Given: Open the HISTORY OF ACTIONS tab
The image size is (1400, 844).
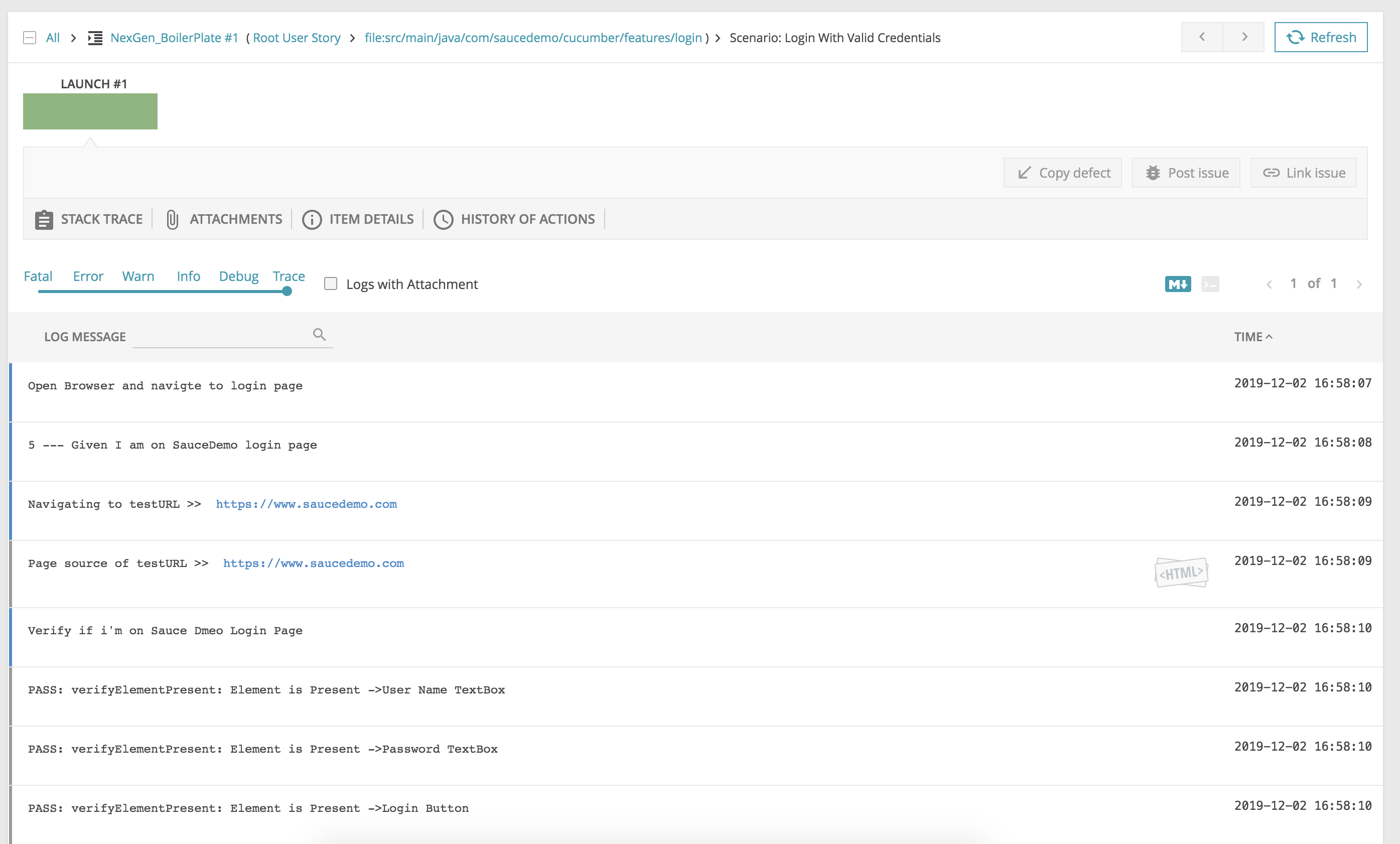Looking at the screenshot, I should point(514,219).
